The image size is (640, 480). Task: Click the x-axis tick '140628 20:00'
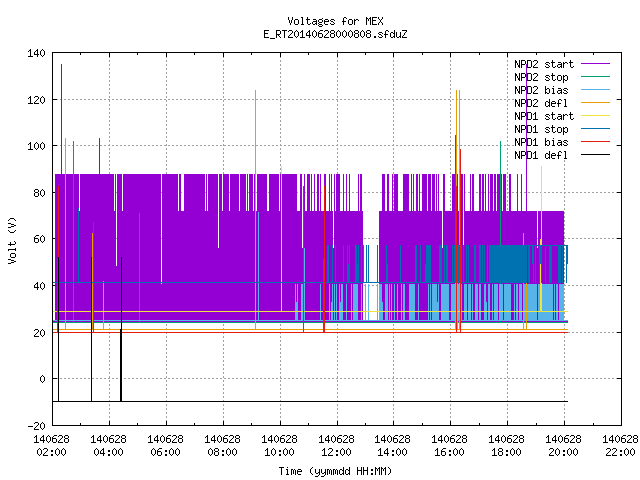point(563,446)
